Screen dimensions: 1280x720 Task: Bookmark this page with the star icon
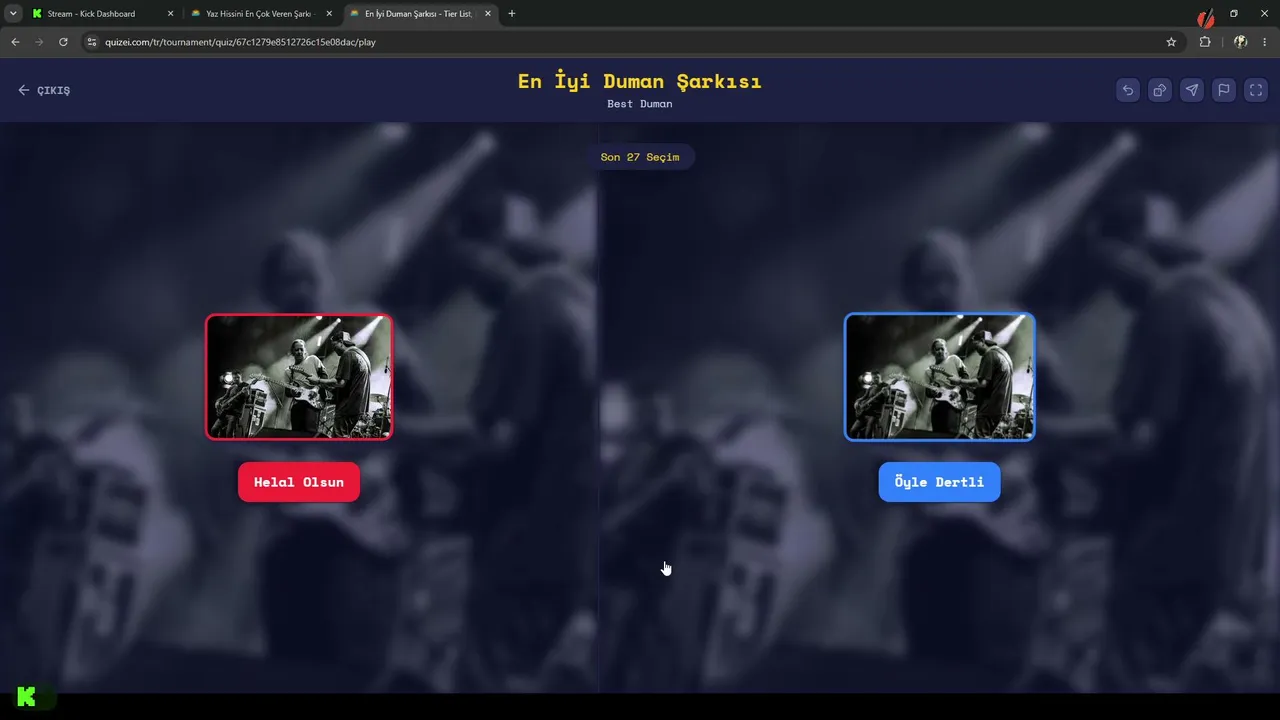click(1171, 42)
